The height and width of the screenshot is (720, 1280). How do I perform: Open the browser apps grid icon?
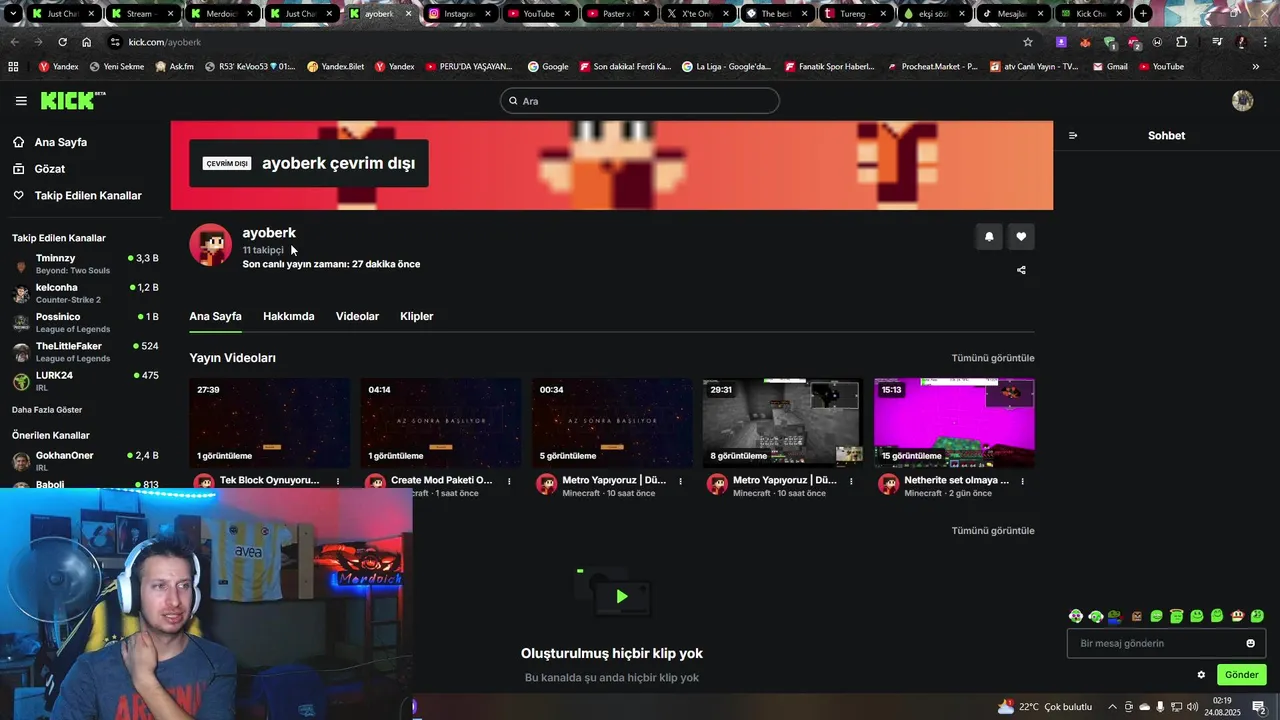click(13, 67)
